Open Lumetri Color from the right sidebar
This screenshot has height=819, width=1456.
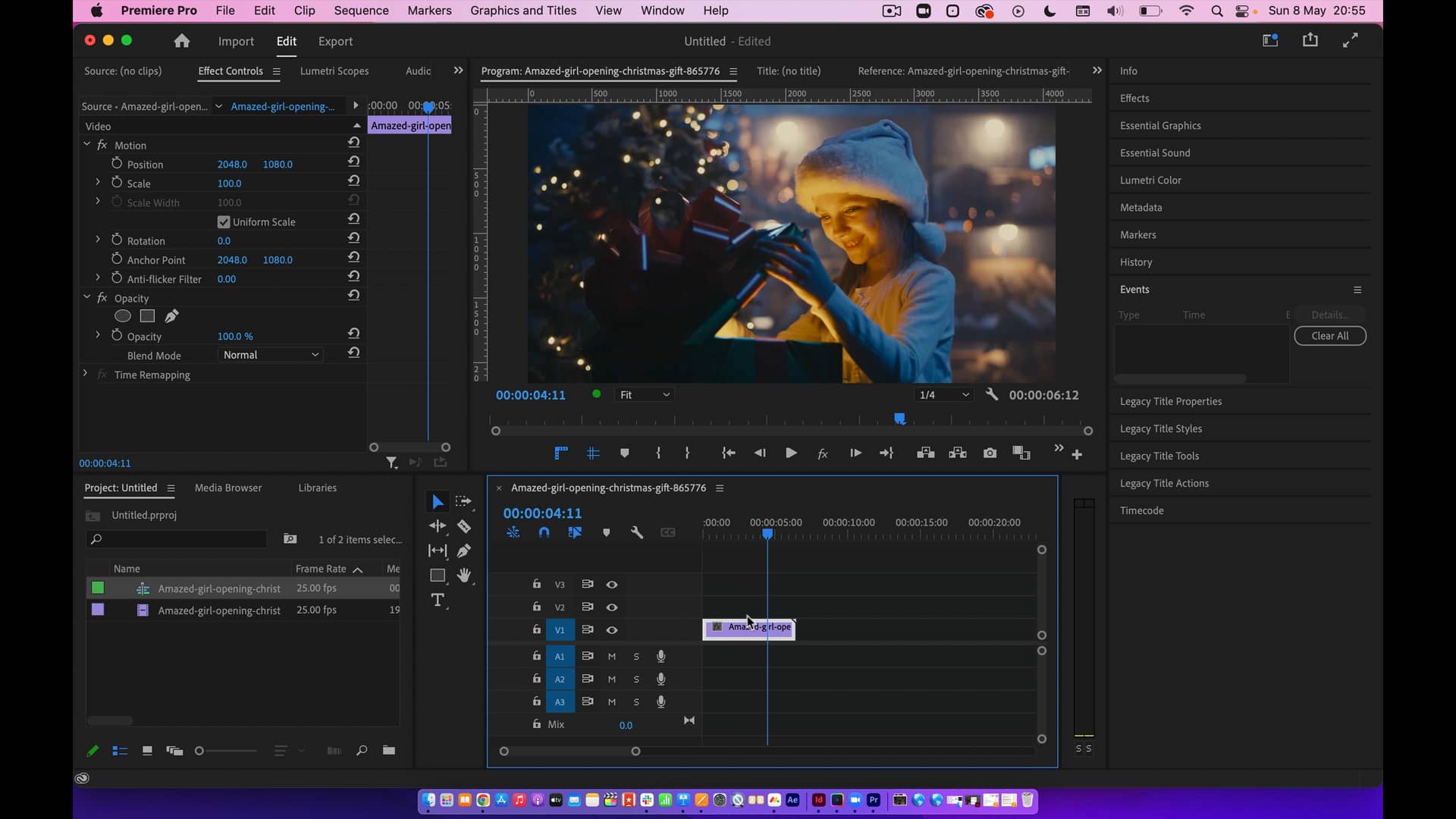click(x=1149, y=180)
